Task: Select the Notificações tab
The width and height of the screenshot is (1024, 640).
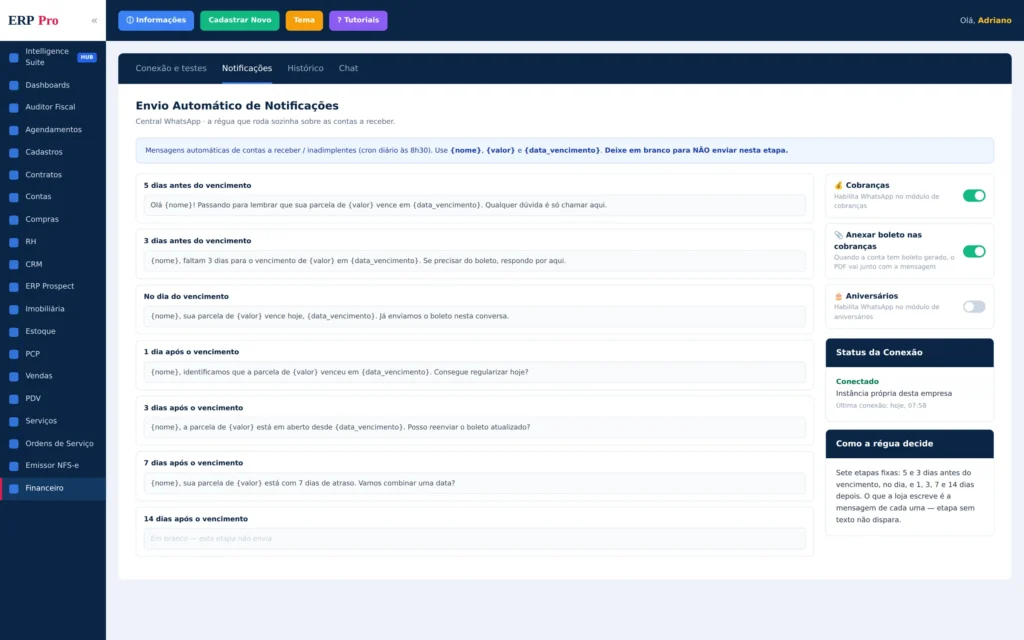Action: pyautogui.click(x=247, y=68)
